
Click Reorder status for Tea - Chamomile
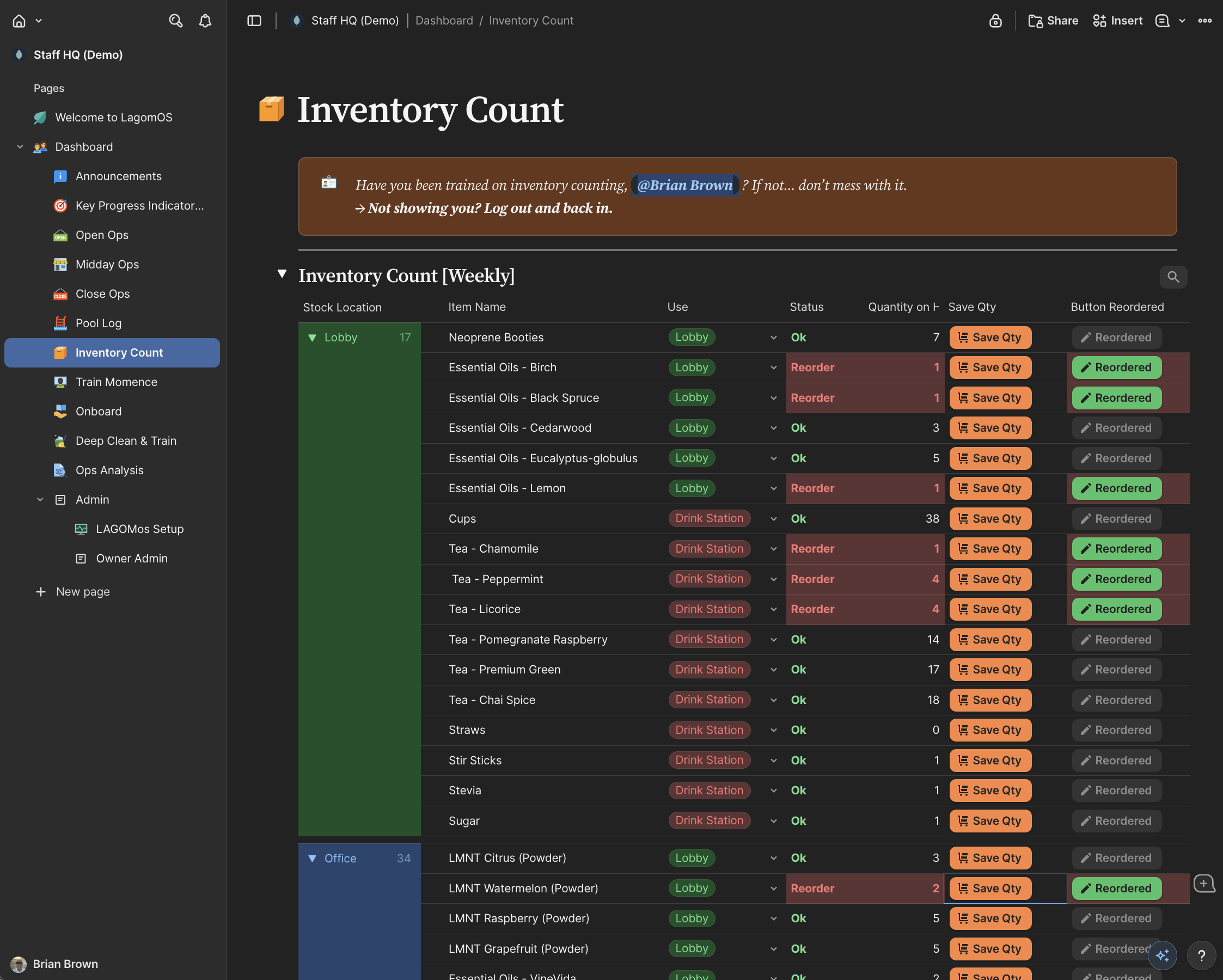point(812,549)
